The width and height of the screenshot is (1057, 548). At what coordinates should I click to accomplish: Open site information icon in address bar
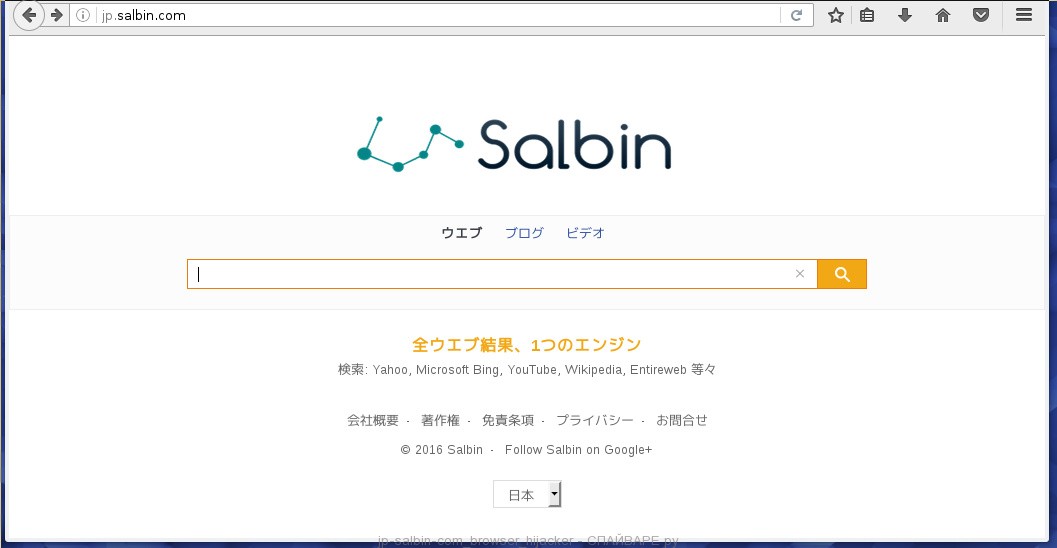point(82,15)
